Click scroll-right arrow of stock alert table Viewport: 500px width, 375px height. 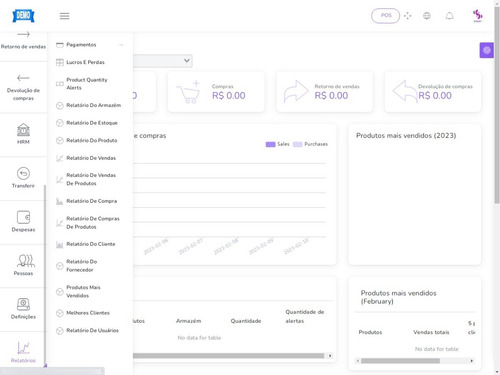(x=330, y=356)
